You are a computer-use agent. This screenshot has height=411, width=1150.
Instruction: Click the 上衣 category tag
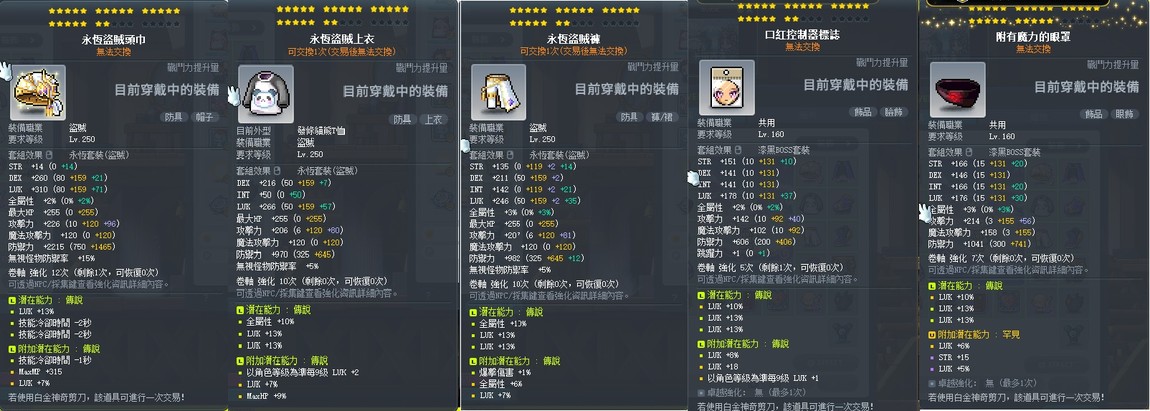click(x=433, y=119)
